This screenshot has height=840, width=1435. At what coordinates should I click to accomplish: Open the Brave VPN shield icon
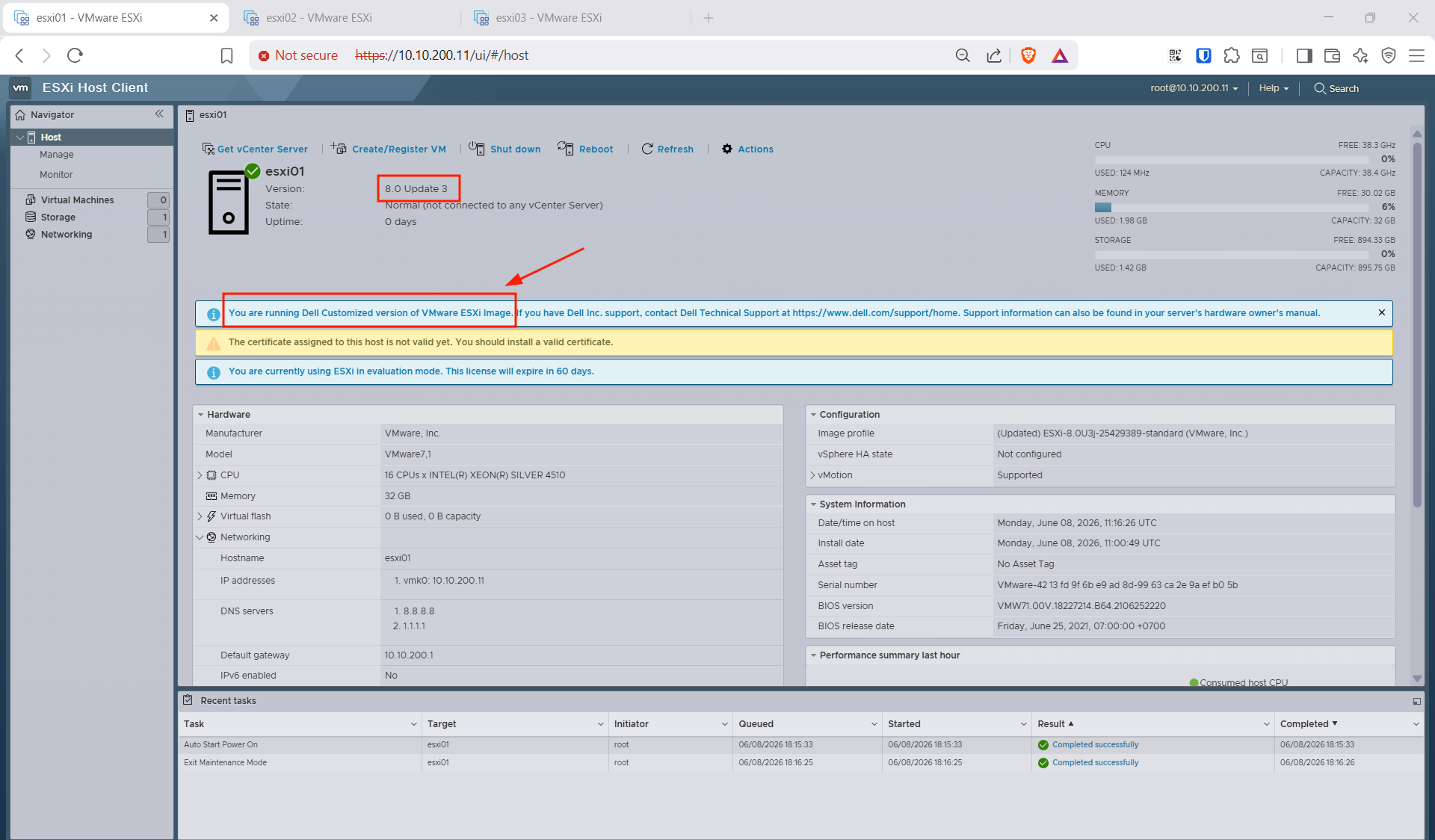[x=1389, y=55]
